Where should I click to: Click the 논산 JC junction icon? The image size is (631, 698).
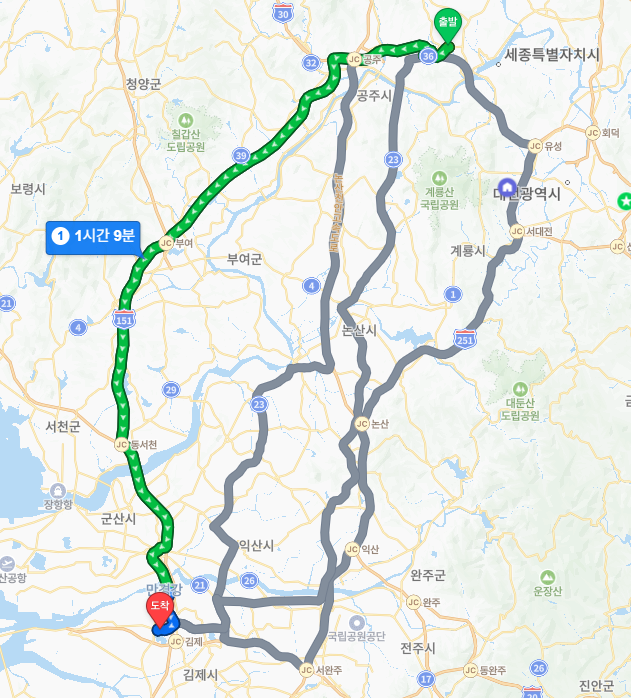click(362, 424)
